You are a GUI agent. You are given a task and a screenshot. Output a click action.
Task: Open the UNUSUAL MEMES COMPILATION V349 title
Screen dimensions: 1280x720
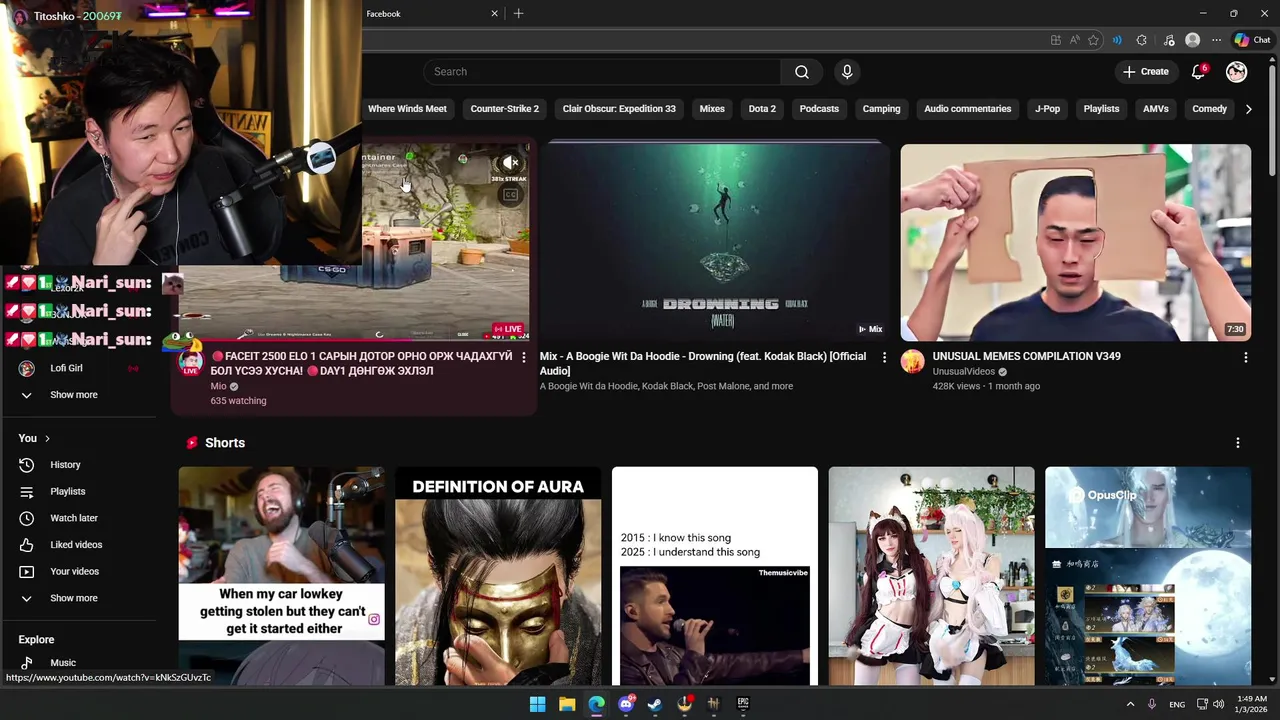tap(1026, 356)
